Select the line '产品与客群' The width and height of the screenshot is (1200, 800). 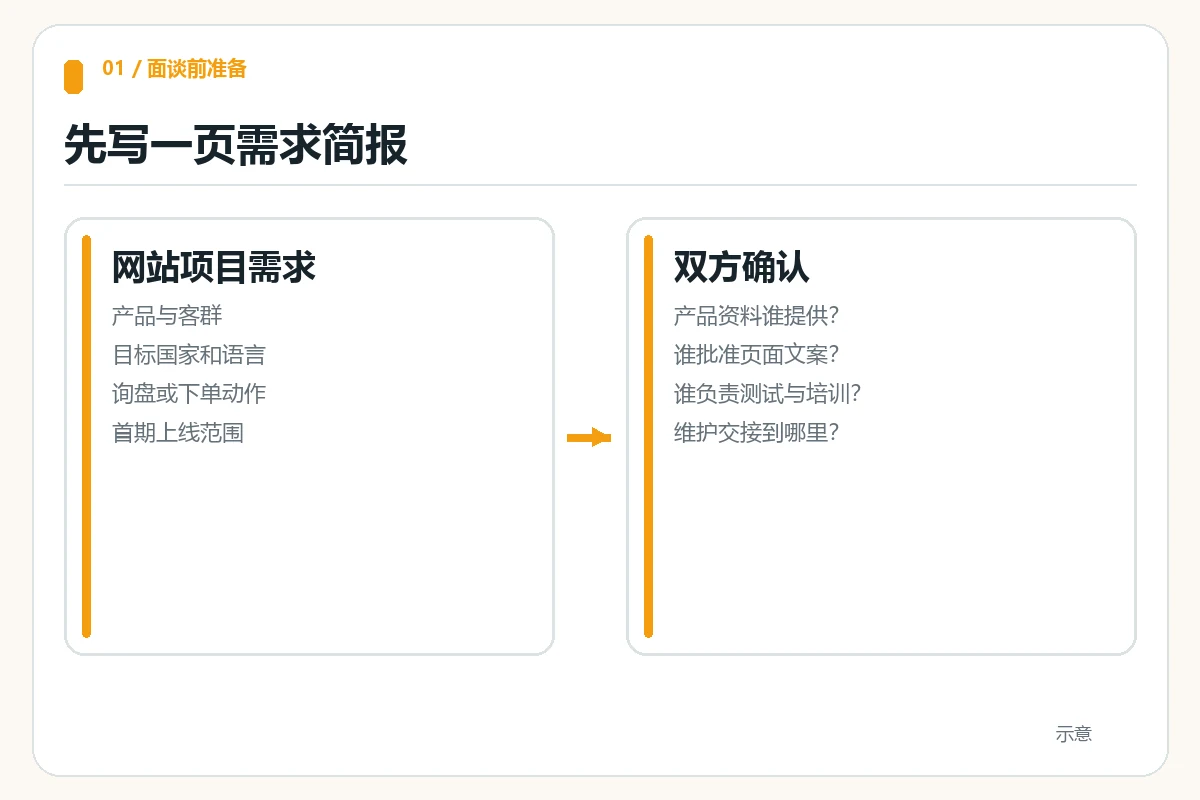point(167,316)
